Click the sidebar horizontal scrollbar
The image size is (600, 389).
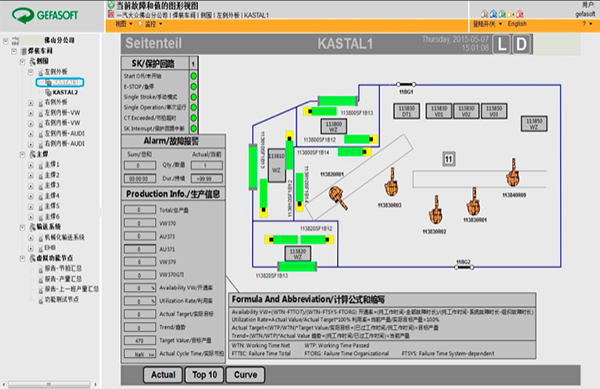click(x=49, y=384)
